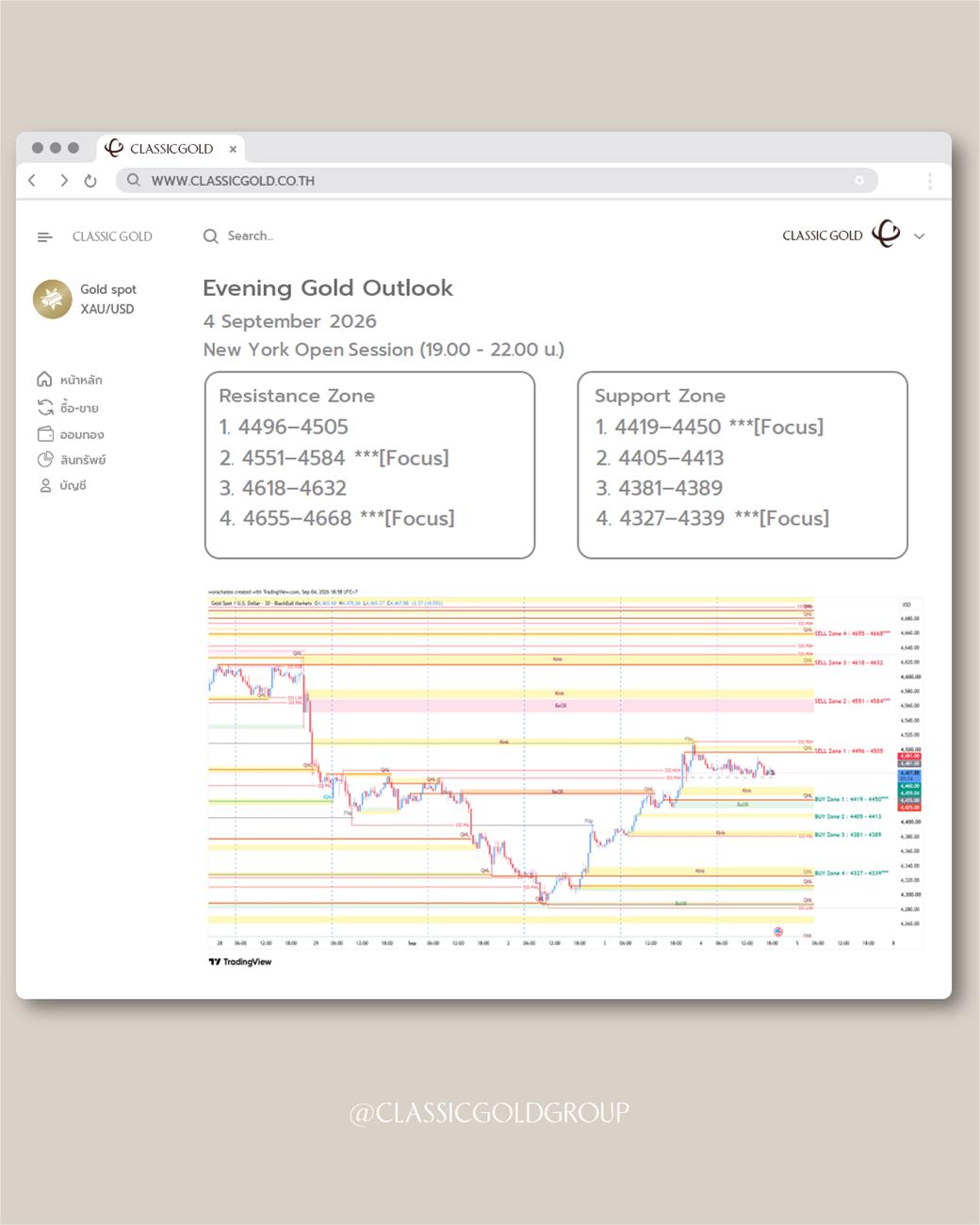Close the CLASSICGOLD tab with the X
980x1225 pixels.
[x=233, y=149]
